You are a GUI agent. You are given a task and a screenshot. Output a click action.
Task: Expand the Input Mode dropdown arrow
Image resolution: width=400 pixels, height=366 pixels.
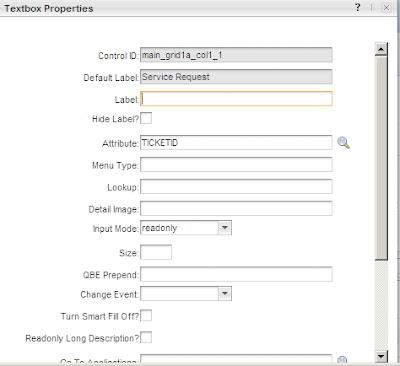click(x=225, y=228)
